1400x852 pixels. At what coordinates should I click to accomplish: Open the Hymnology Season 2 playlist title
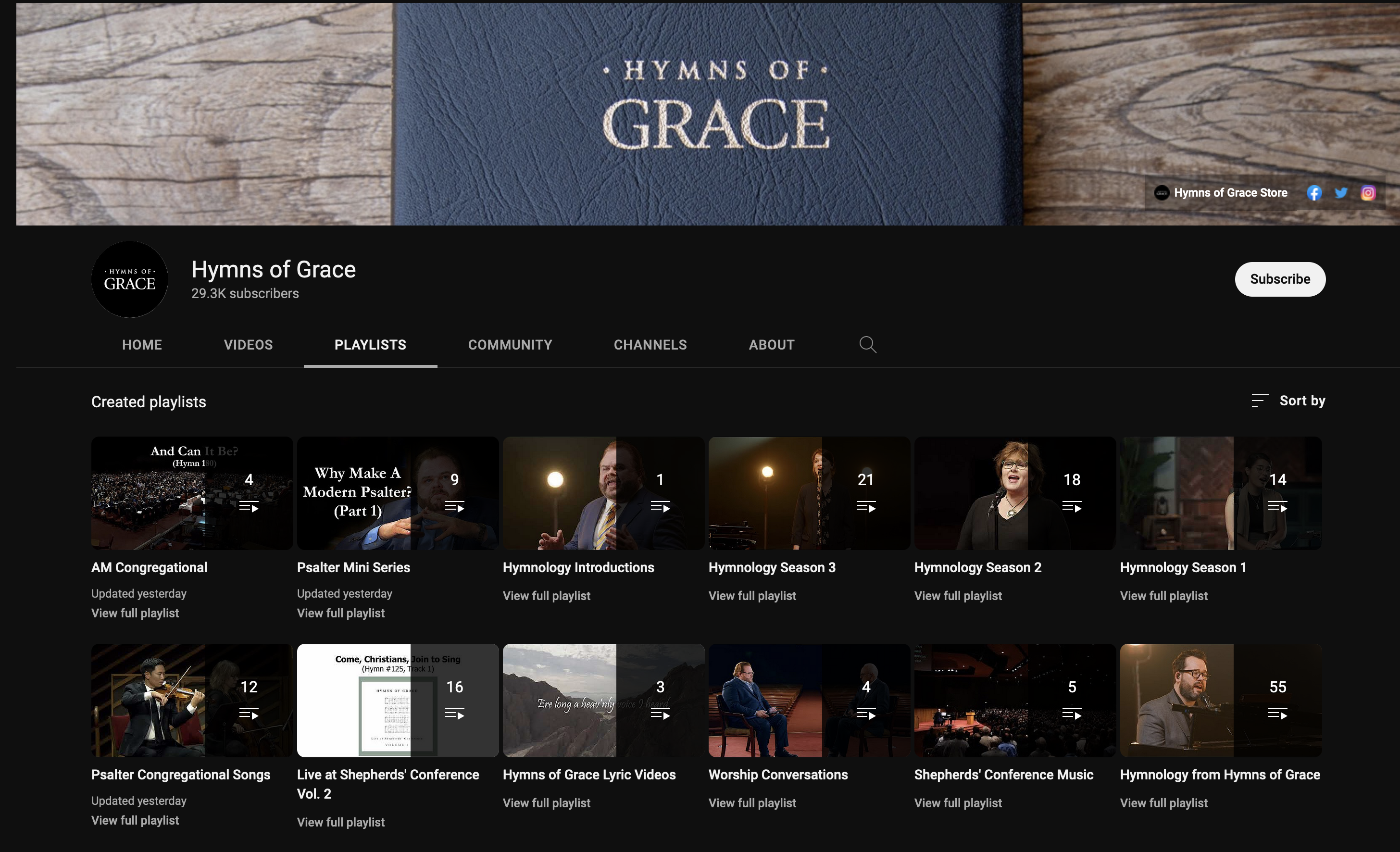(x=978, y=567)
